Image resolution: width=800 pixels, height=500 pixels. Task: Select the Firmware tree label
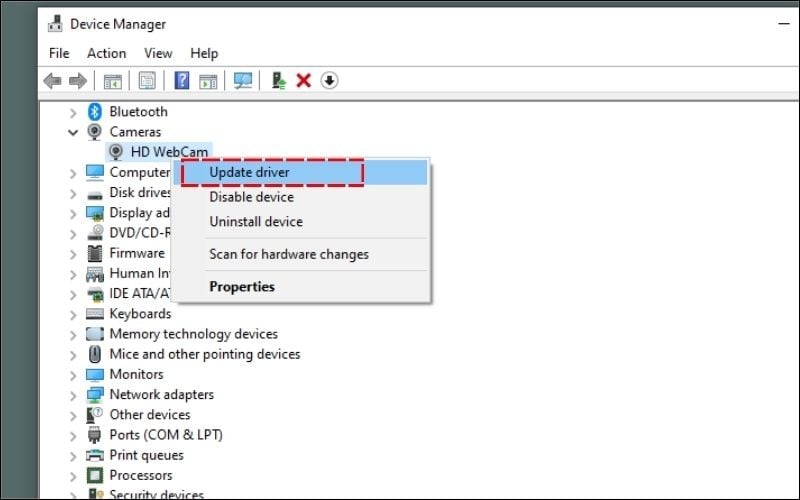(137, 253)
